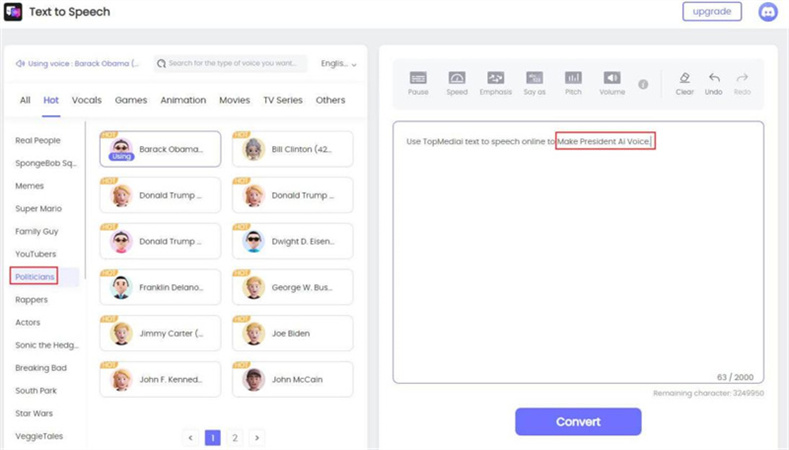Select YouTubers category
789x450 pixels.
[35, 254]
